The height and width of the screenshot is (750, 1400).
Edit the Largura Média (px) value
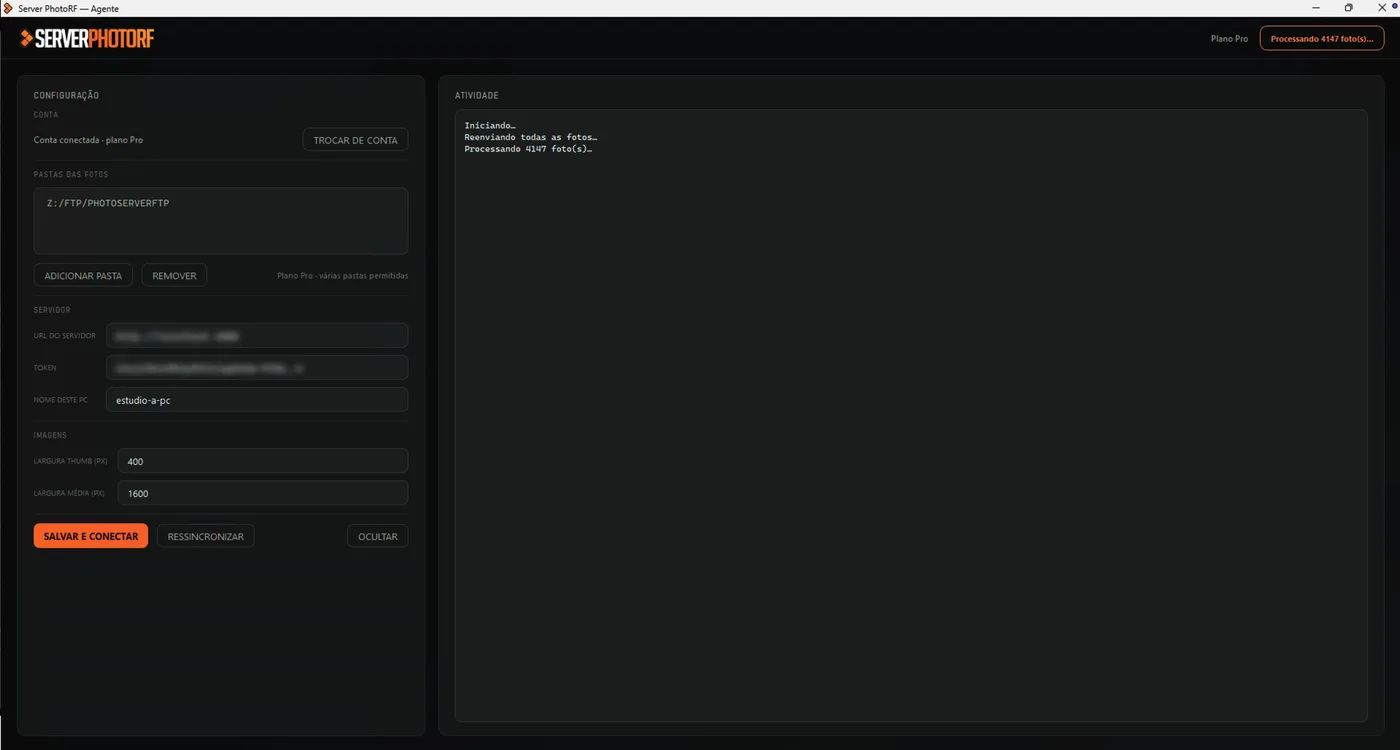(x=263, y=493)
